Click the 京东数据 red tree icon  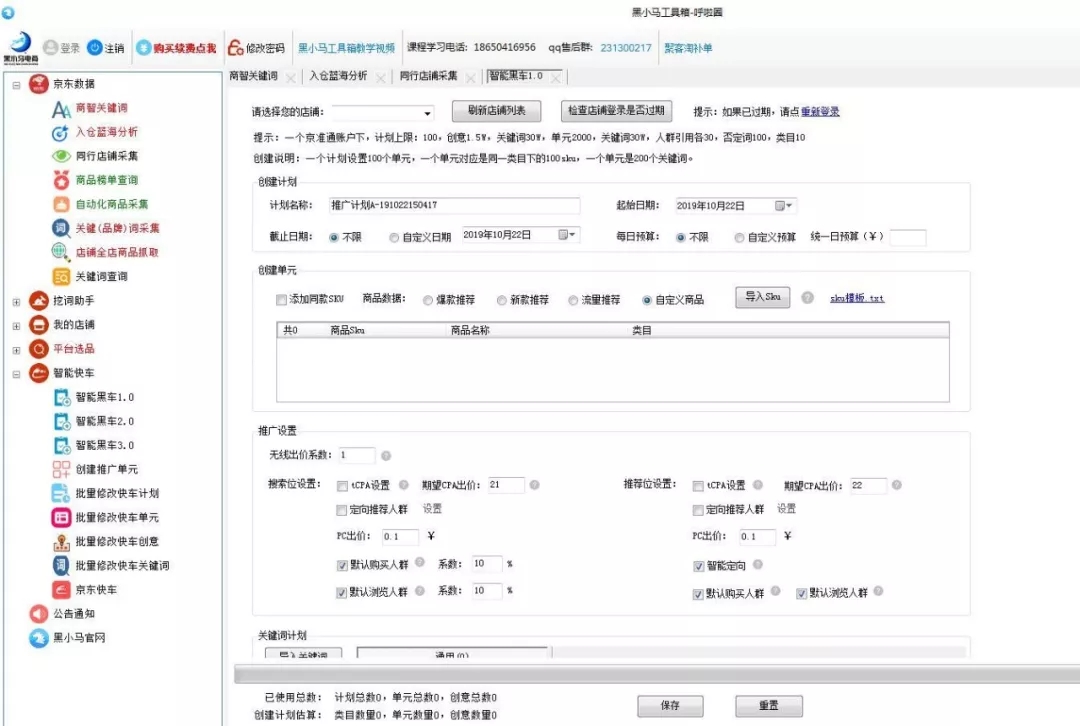[x=39, y=84]
